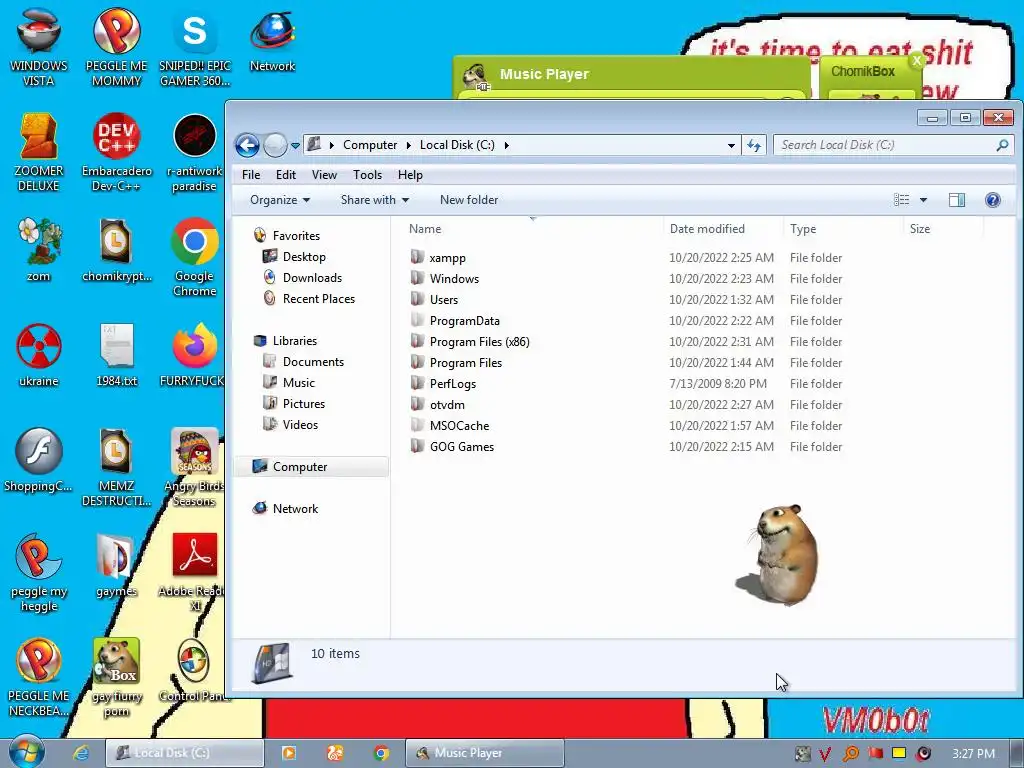Select the MEMZ DESTRUCTI... desktop icon

pos(116,467)
